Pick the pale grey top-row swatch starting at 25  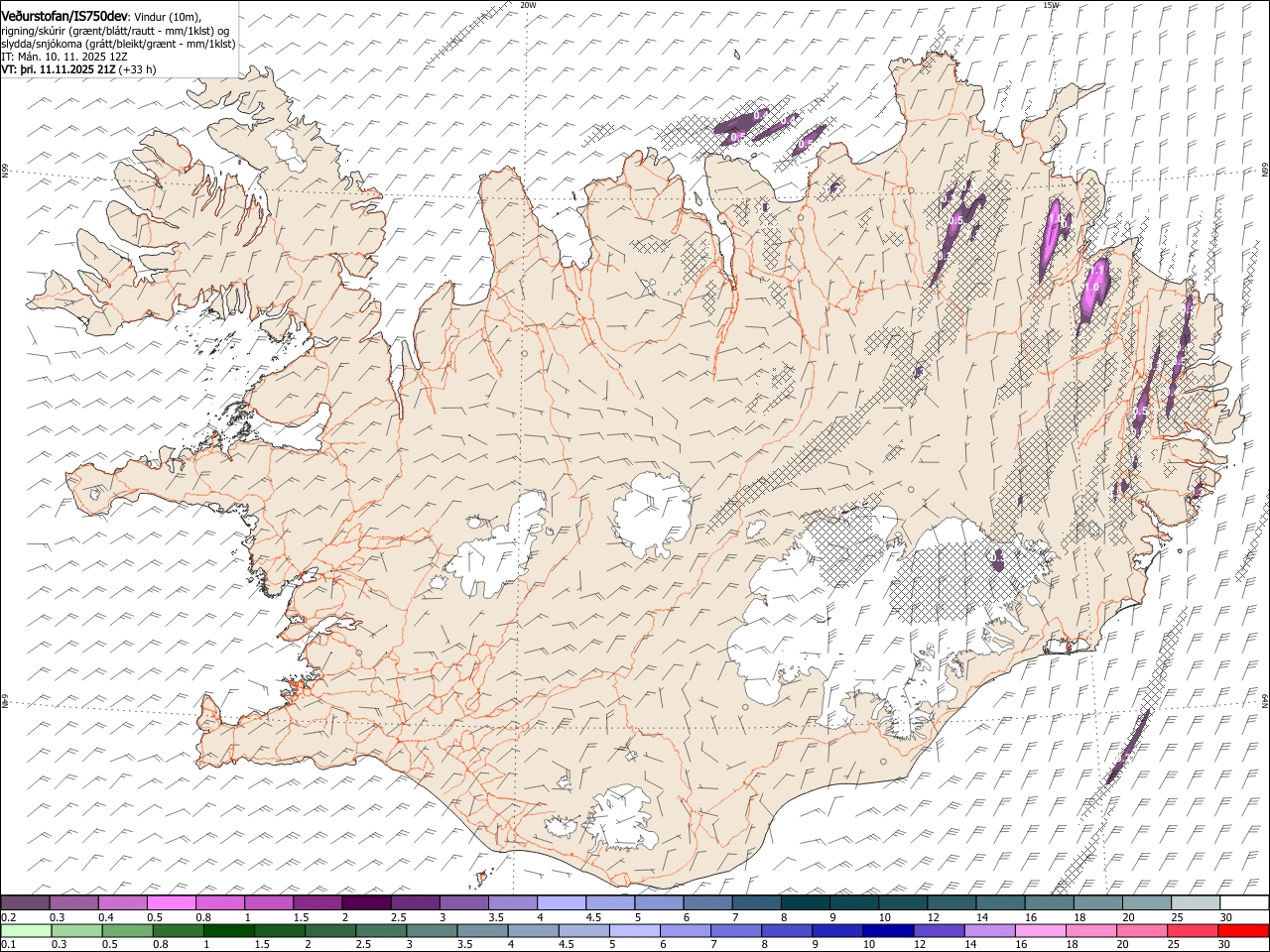[1195, 902]
